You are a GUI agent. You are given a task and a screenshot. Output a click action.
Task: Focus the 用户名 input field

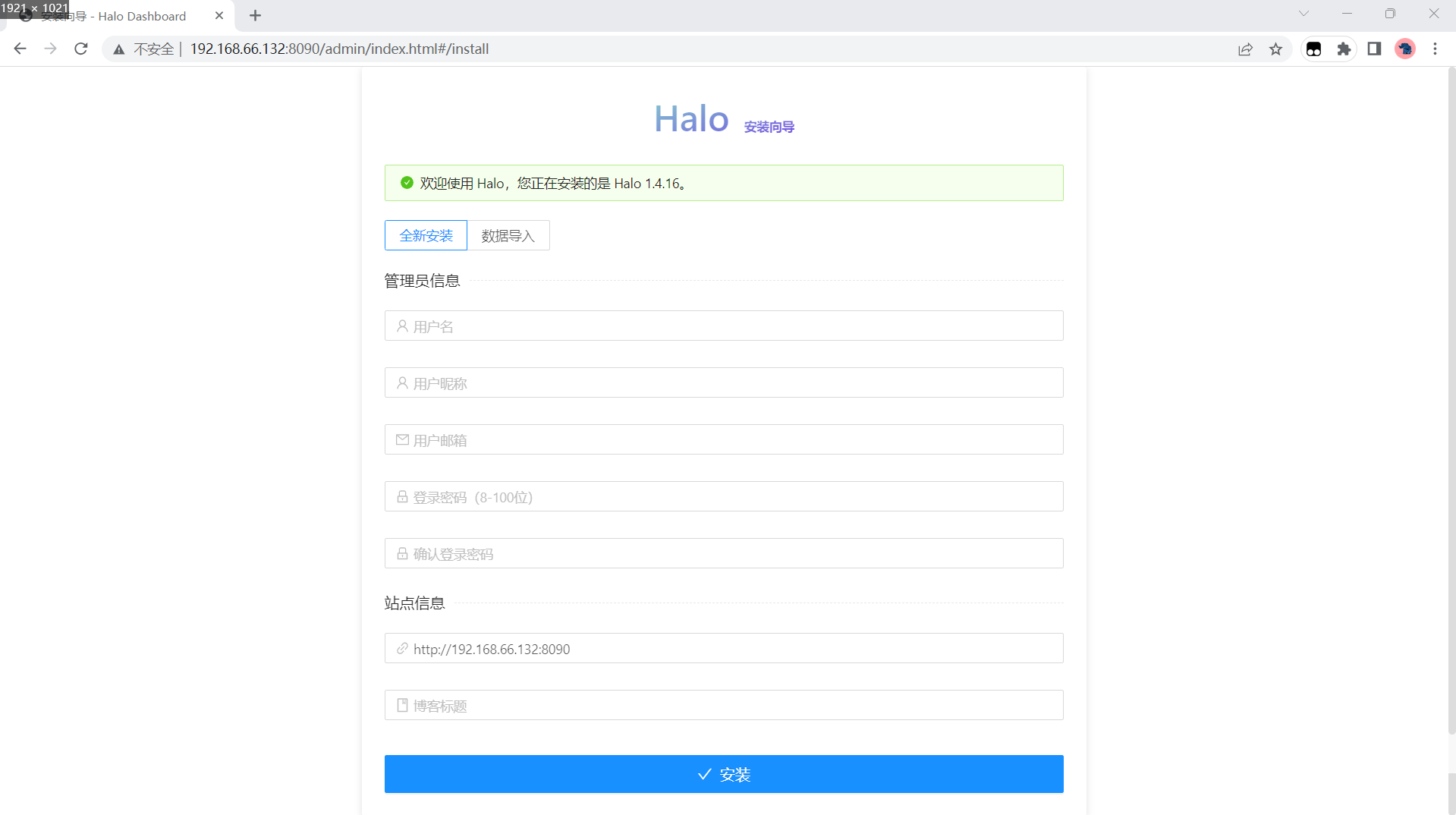(x=724, y=326)
